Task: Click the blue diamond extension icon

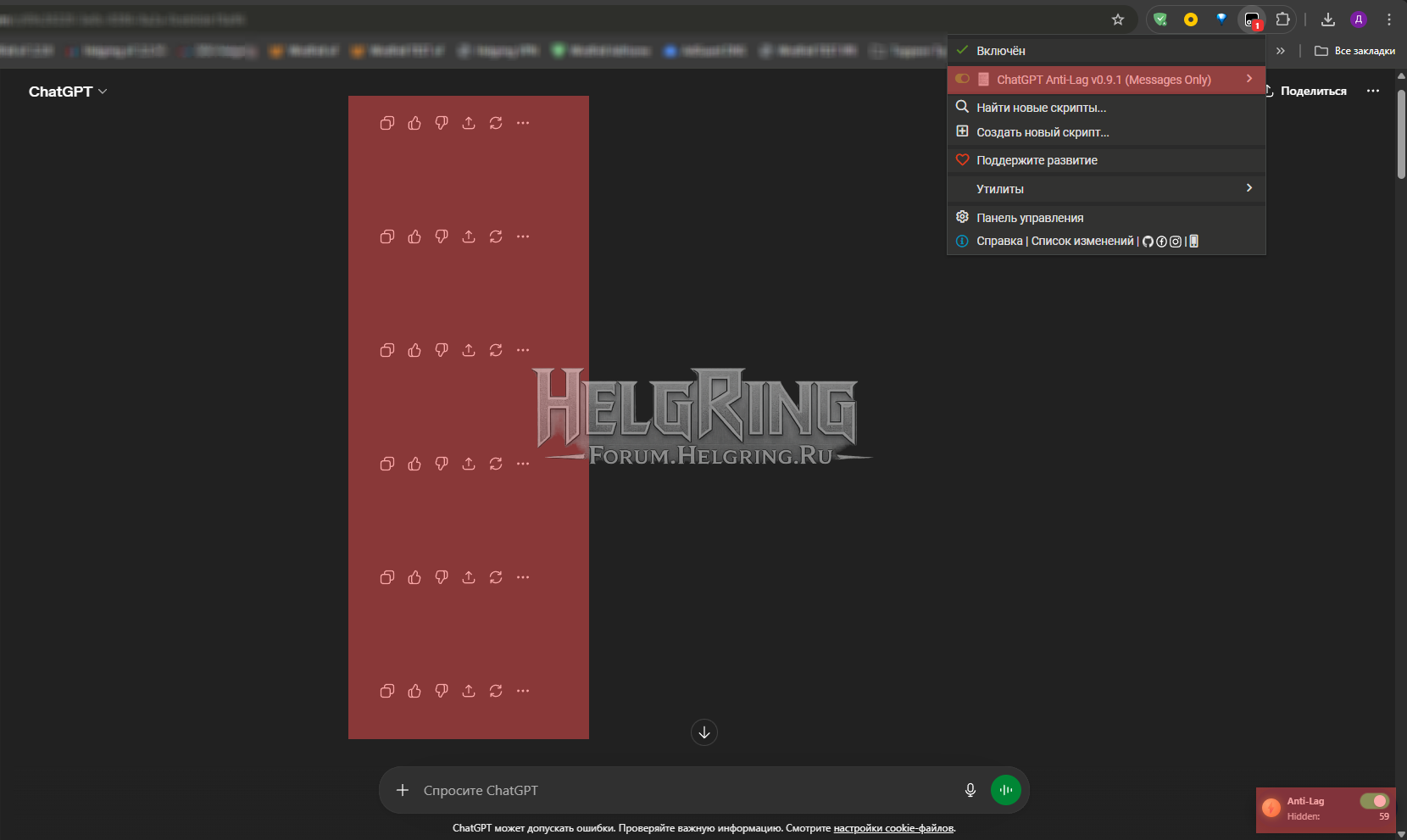Action: coord(1221,19)
